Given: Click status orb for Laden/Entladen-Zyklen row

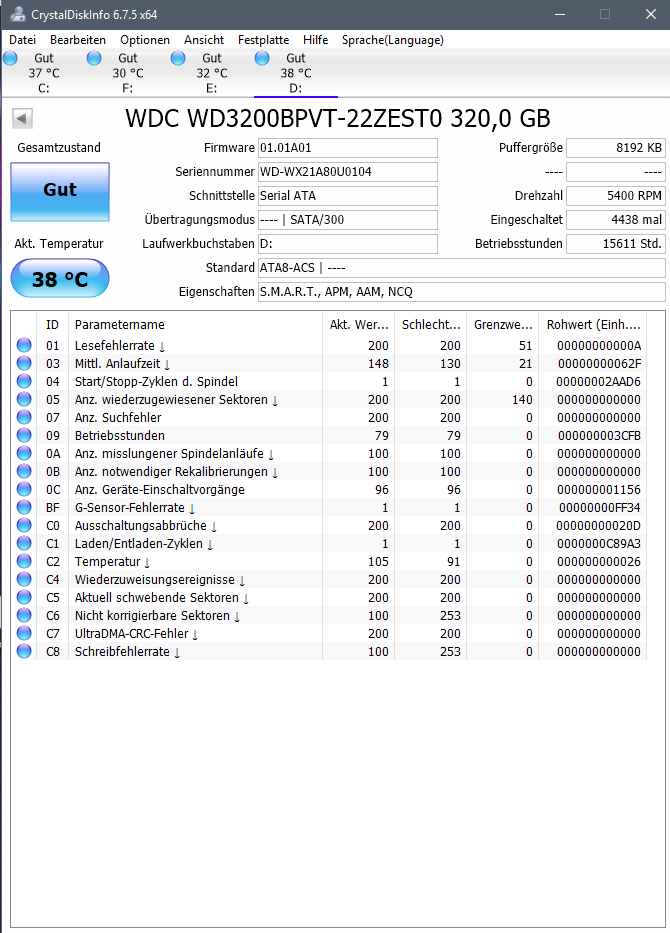Looking at the screenshot, I should (24, 543).
